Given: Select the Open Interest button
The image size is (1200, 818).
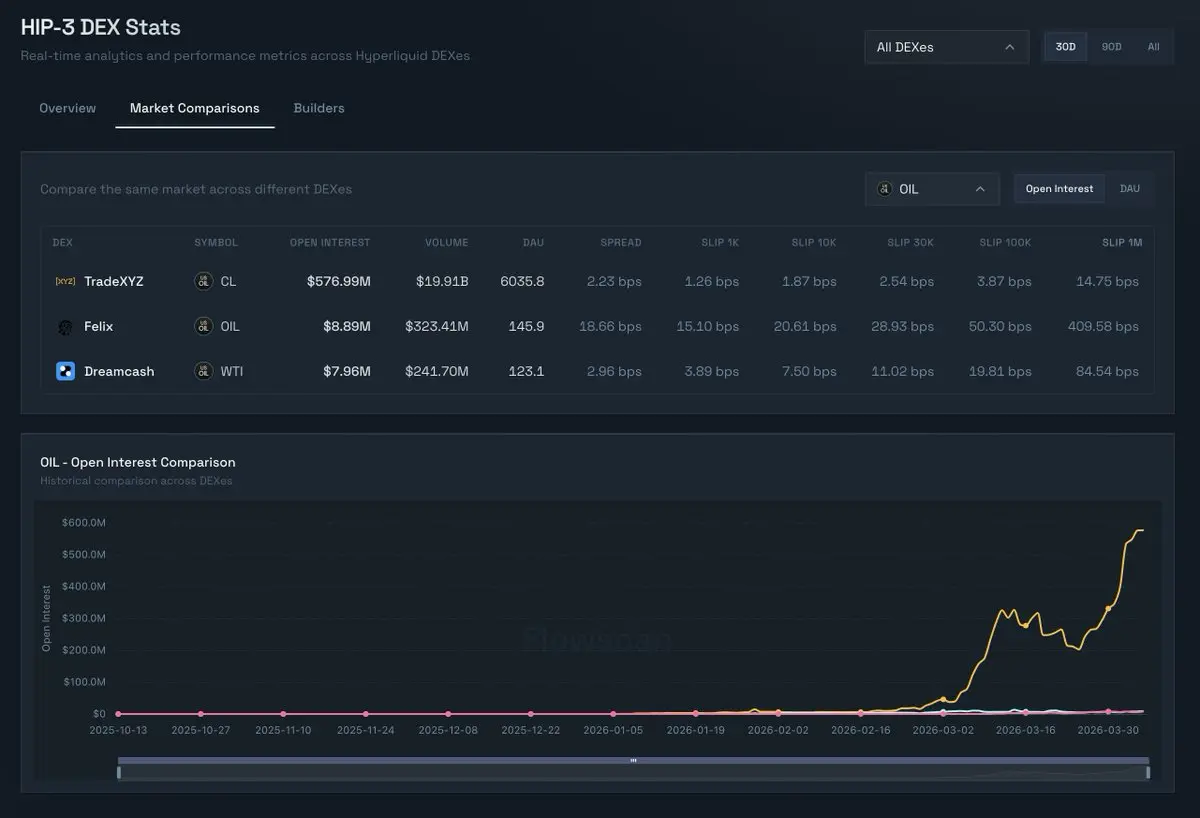Looking at the screenshot, I should pos(1059,189).
